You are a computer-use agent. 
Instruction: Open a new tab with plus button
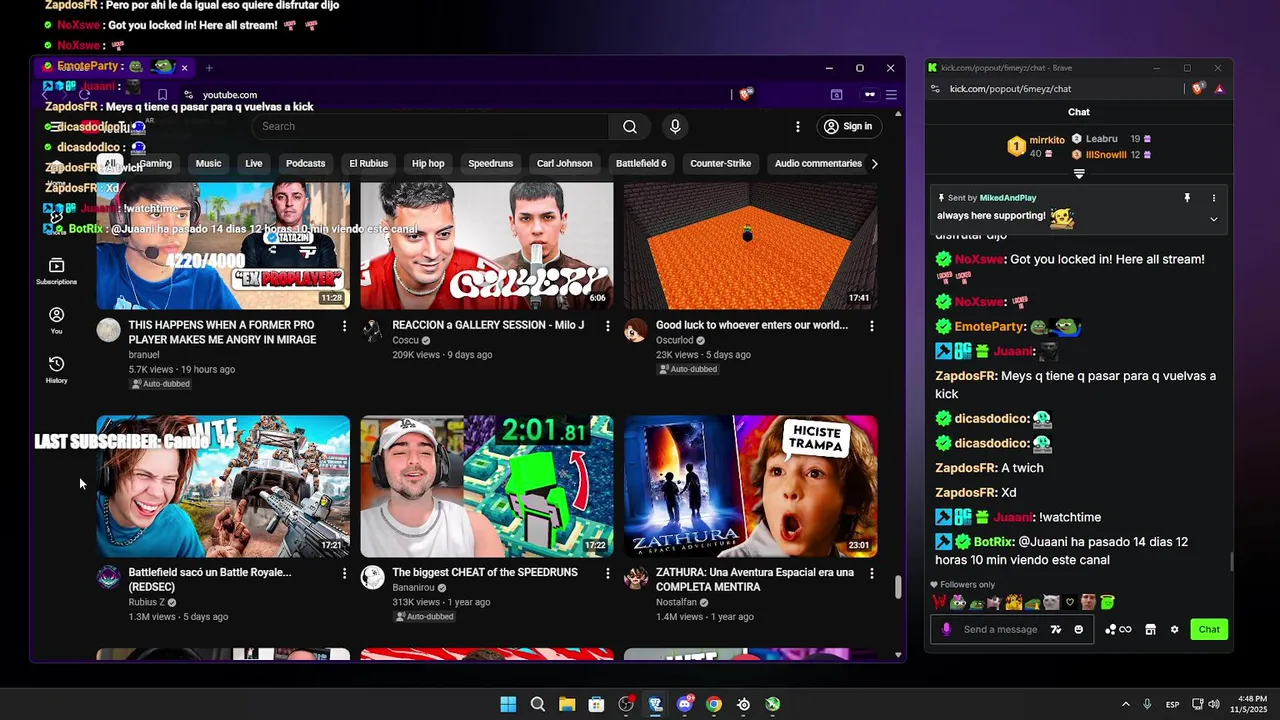tap(209, 68)
